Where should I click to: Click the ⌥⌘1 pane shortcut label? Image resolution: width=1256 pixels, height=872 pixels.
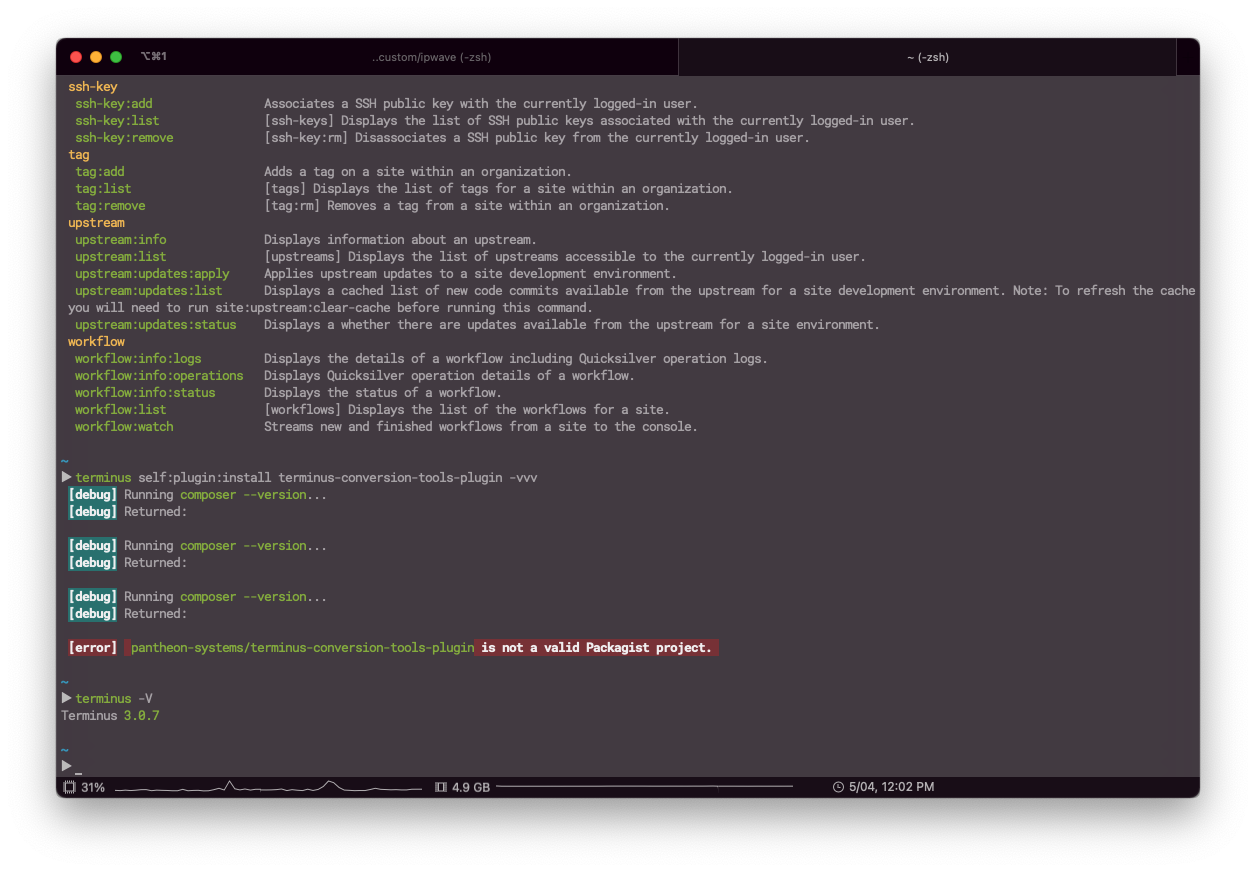(154, 57)
